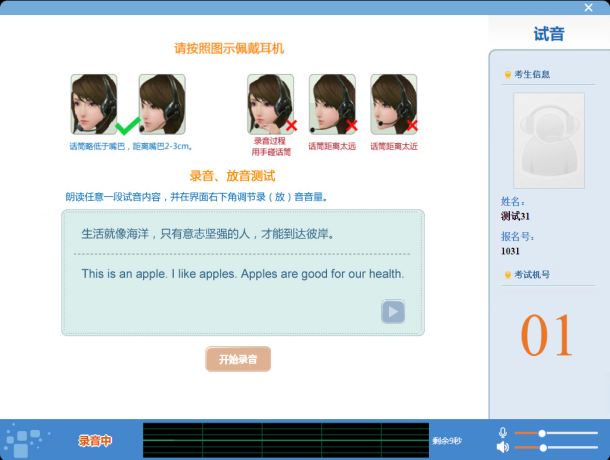Viewport: 610px width, 460px height.
Task: Click the red X on 用手碰话筒 image
Action: coord(291,125)
